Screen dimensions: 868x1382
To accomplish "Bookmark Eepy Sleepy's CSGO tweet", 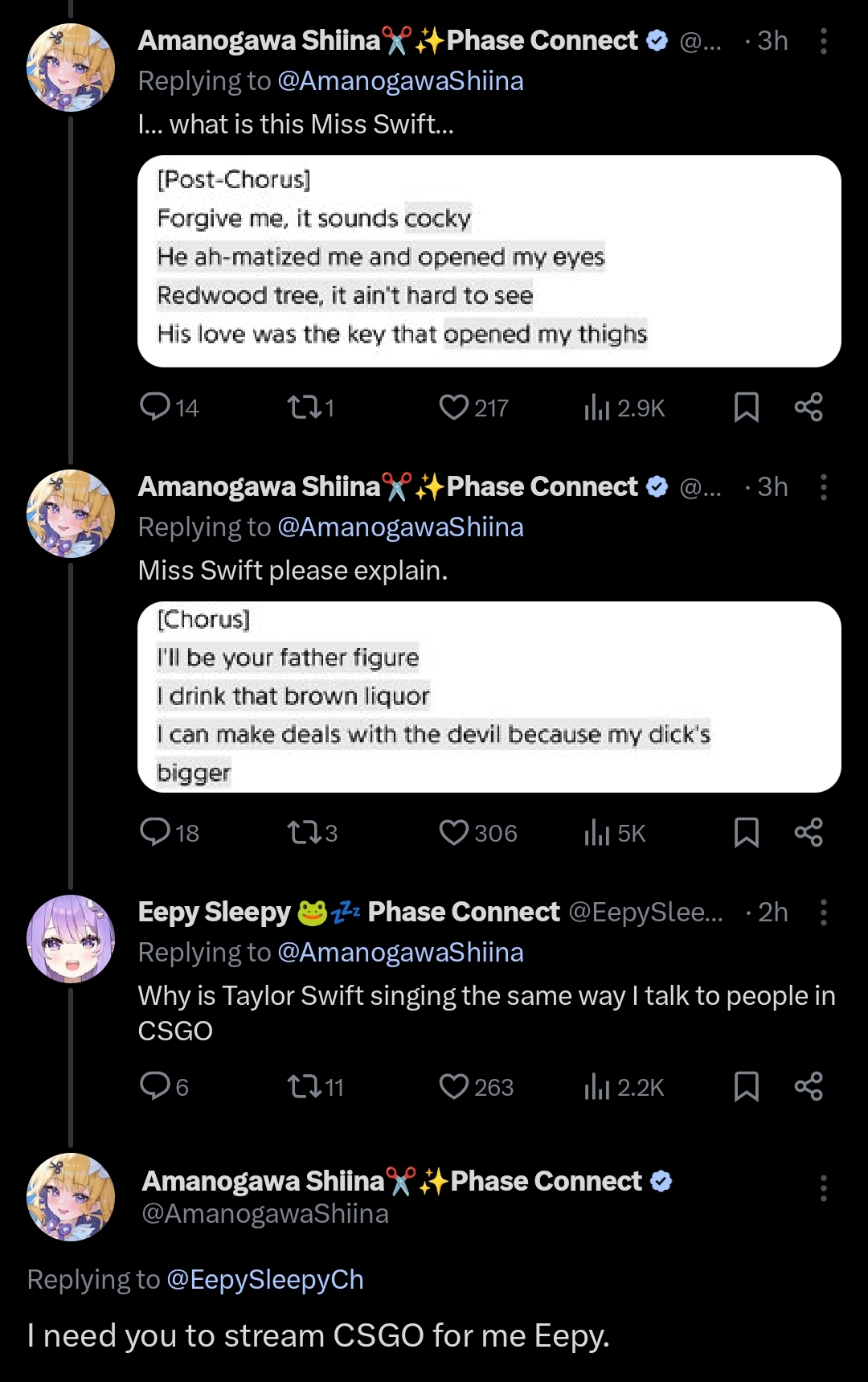I will coord(747,1086).
